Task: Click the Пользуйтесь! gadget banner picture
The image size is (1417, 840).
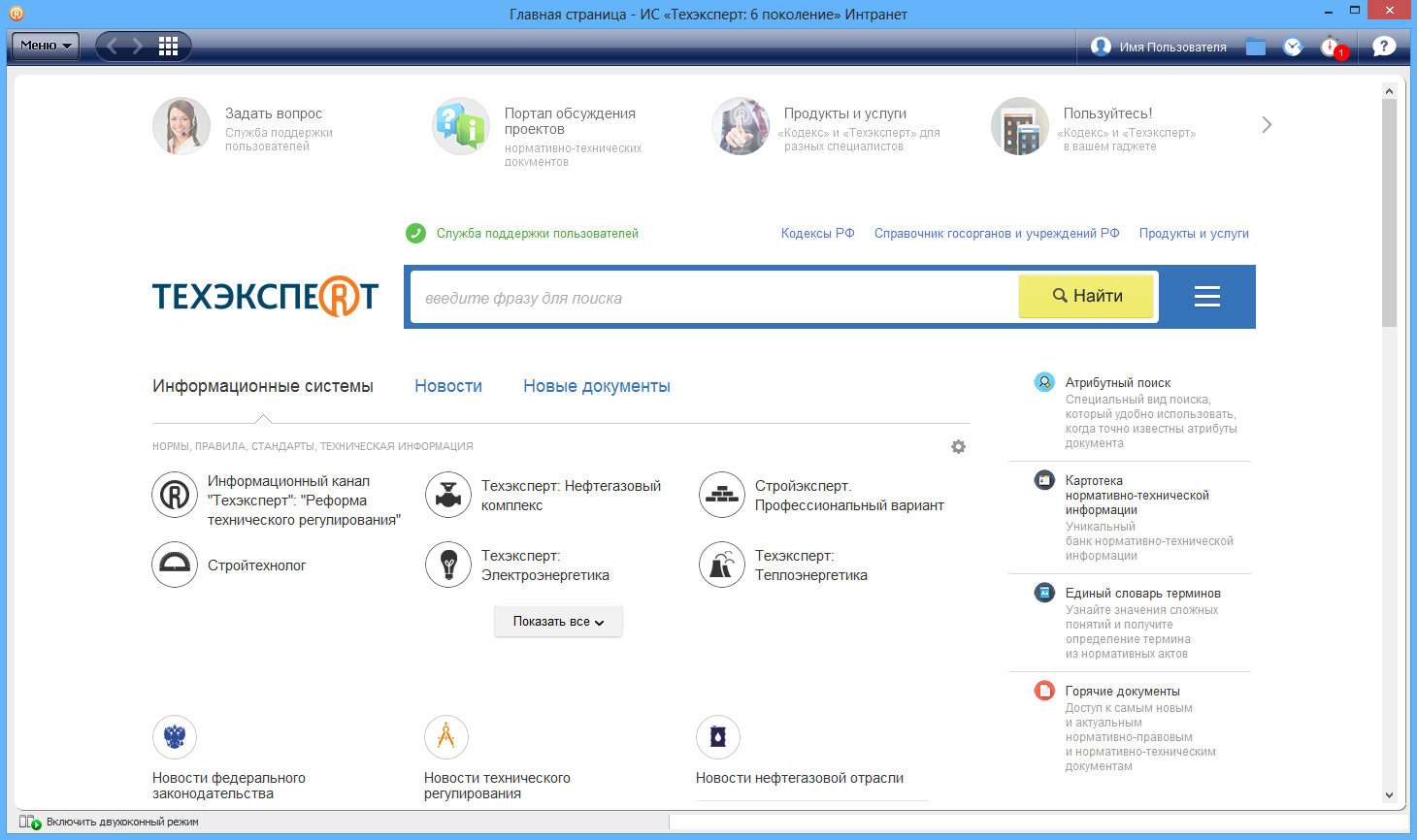Action: (x=1020, y=126)
